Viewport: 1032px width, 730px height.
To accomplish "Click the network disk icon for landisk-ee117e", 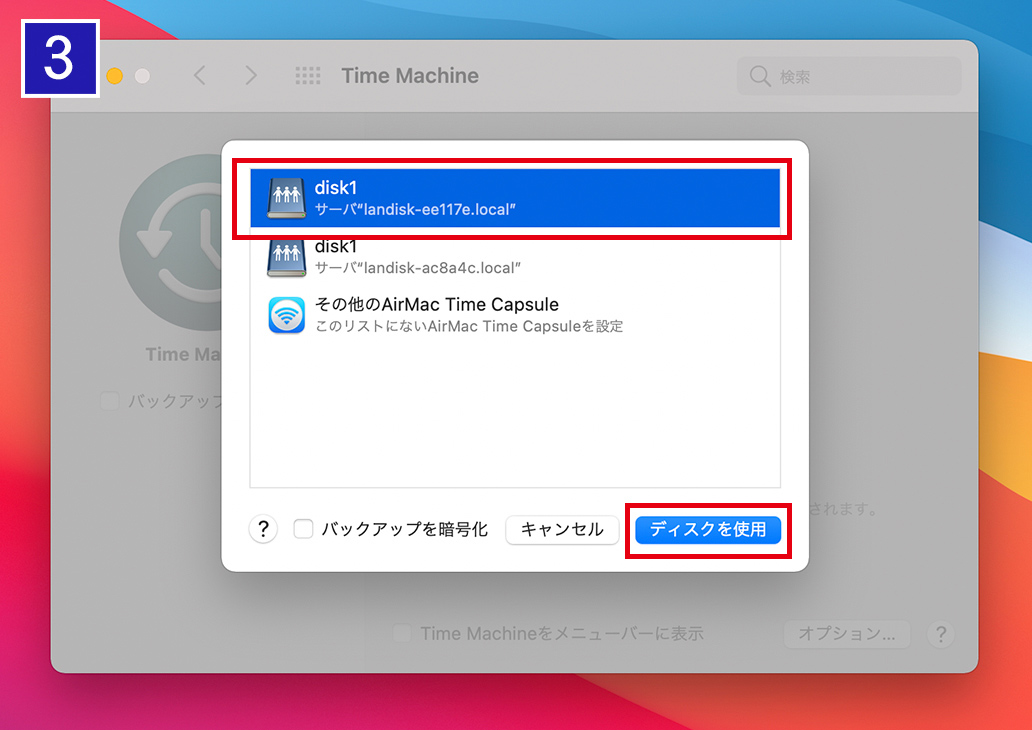I will click(286, 198).
